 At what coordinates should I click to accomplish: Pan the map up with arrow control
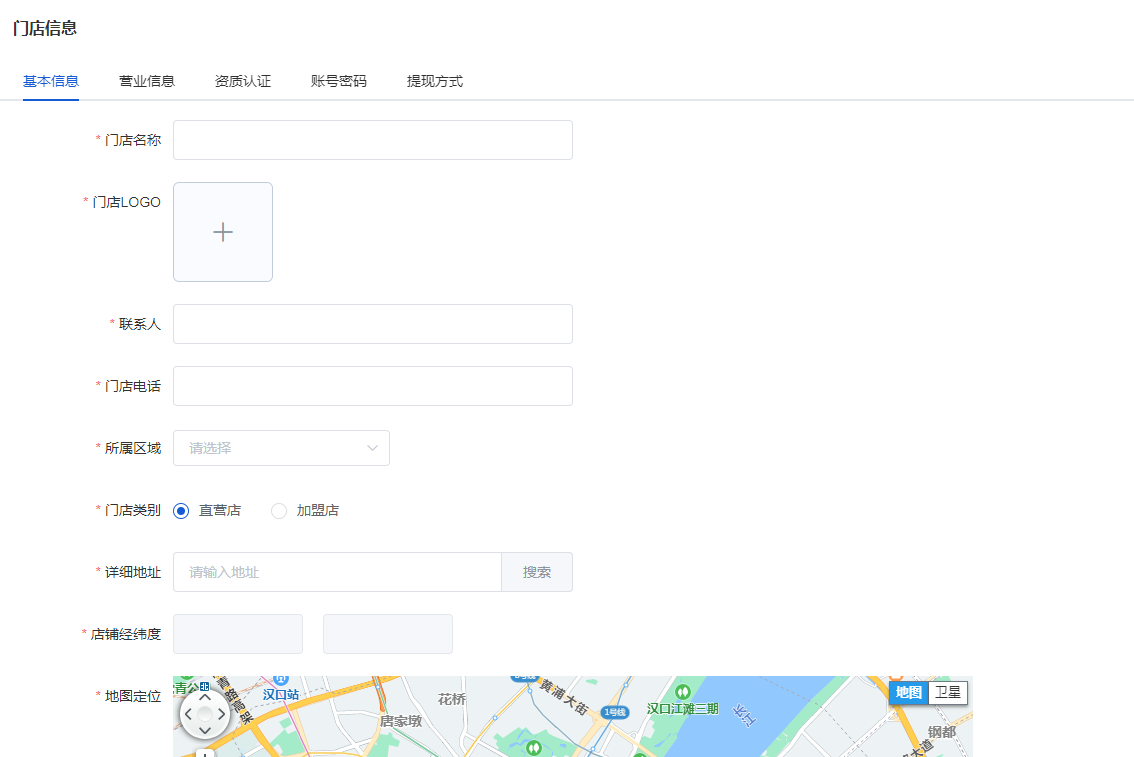pyautogui.click(x=205, y=698)
